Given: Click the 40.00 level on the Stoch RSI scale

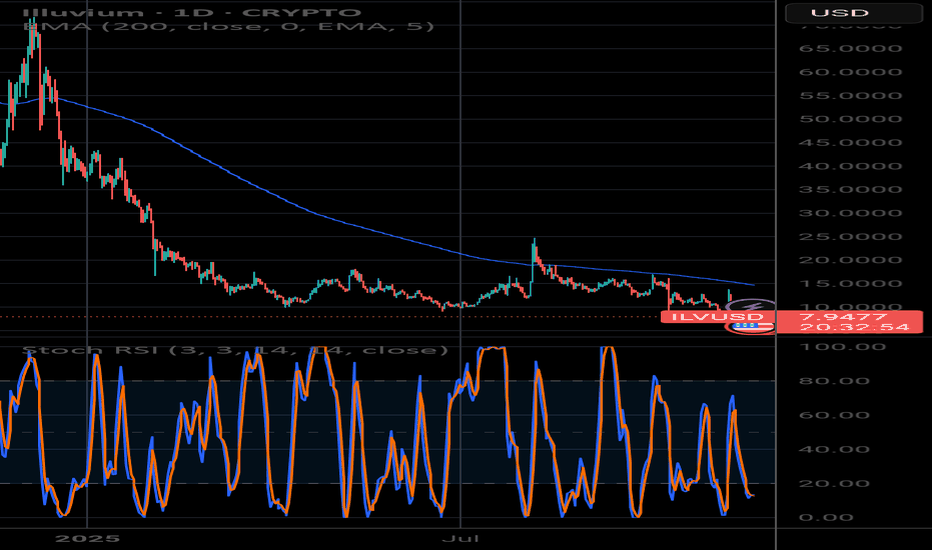Looking at the screenshot, I should point(838,449).
